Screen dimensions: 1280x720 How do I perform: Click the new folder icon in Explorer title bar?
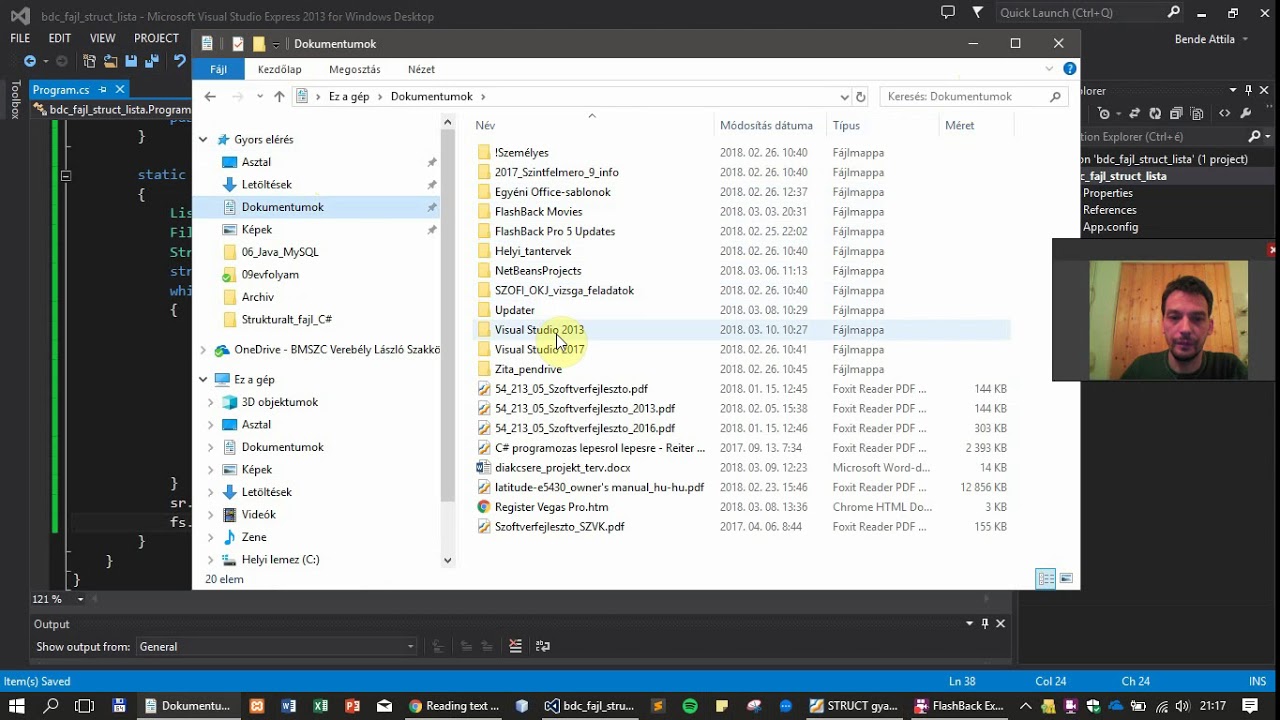(259, 44)
